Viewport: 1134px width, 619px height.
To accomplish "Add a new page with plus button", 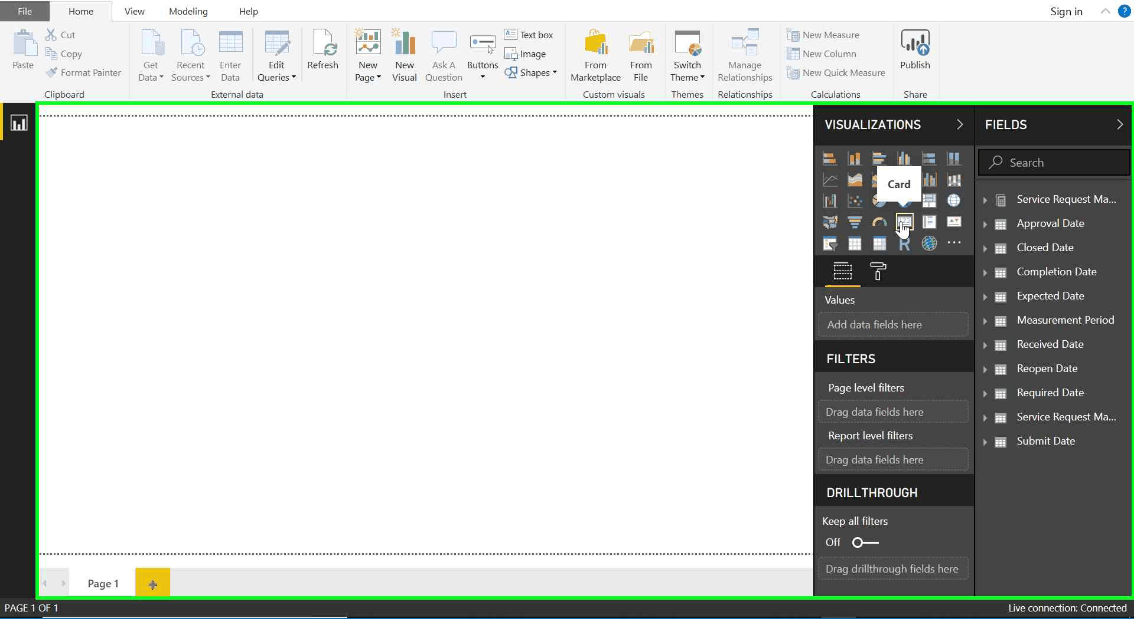I will tap(153, 583).
